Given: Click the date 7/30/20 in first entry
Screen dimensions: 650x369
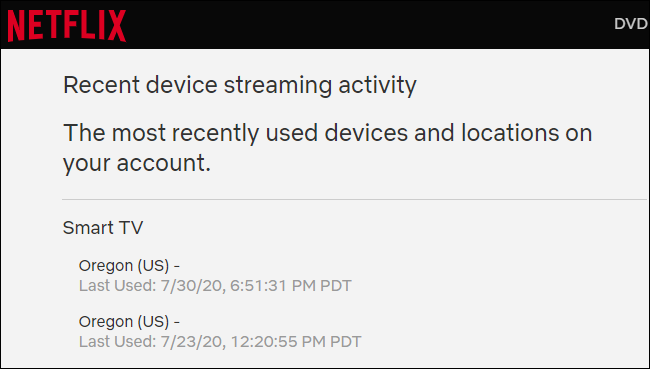Looking at the screenshot, I should click(193, 286).
